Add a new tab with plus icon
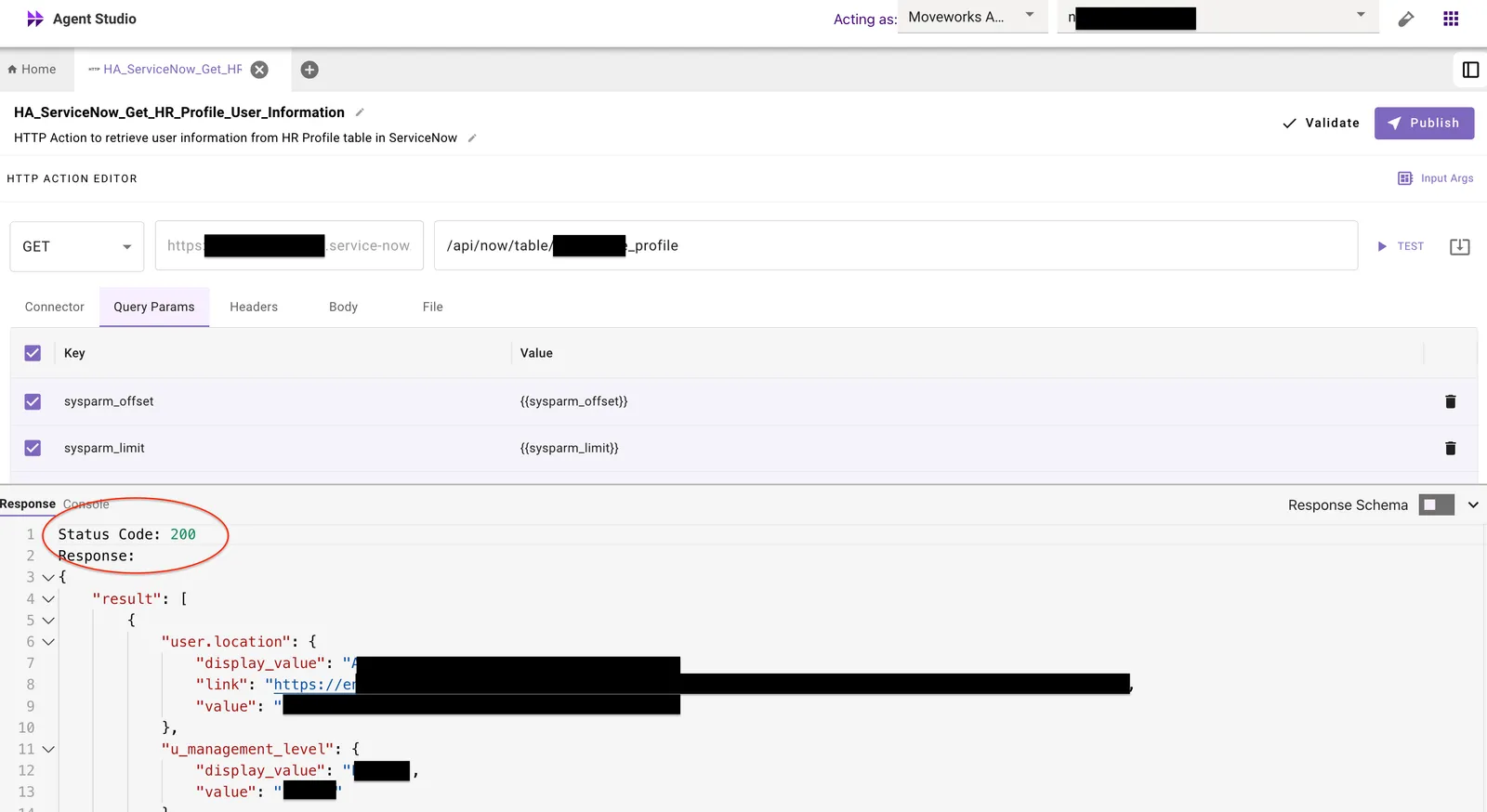Image resolution: width=1487 pixels, height=812 pixels. (310, 70)
